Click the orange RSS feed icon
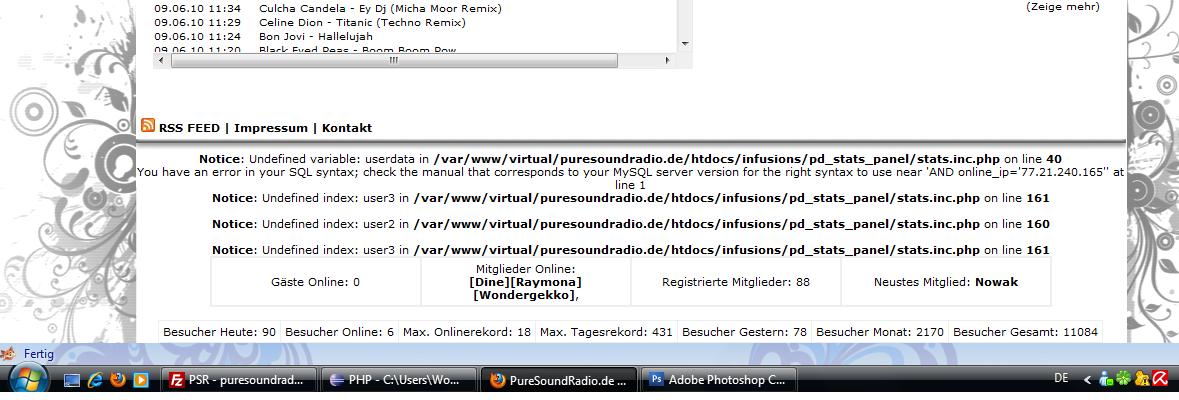The height and width of the screenshot is (400, 1179). (x=148, y=126)
